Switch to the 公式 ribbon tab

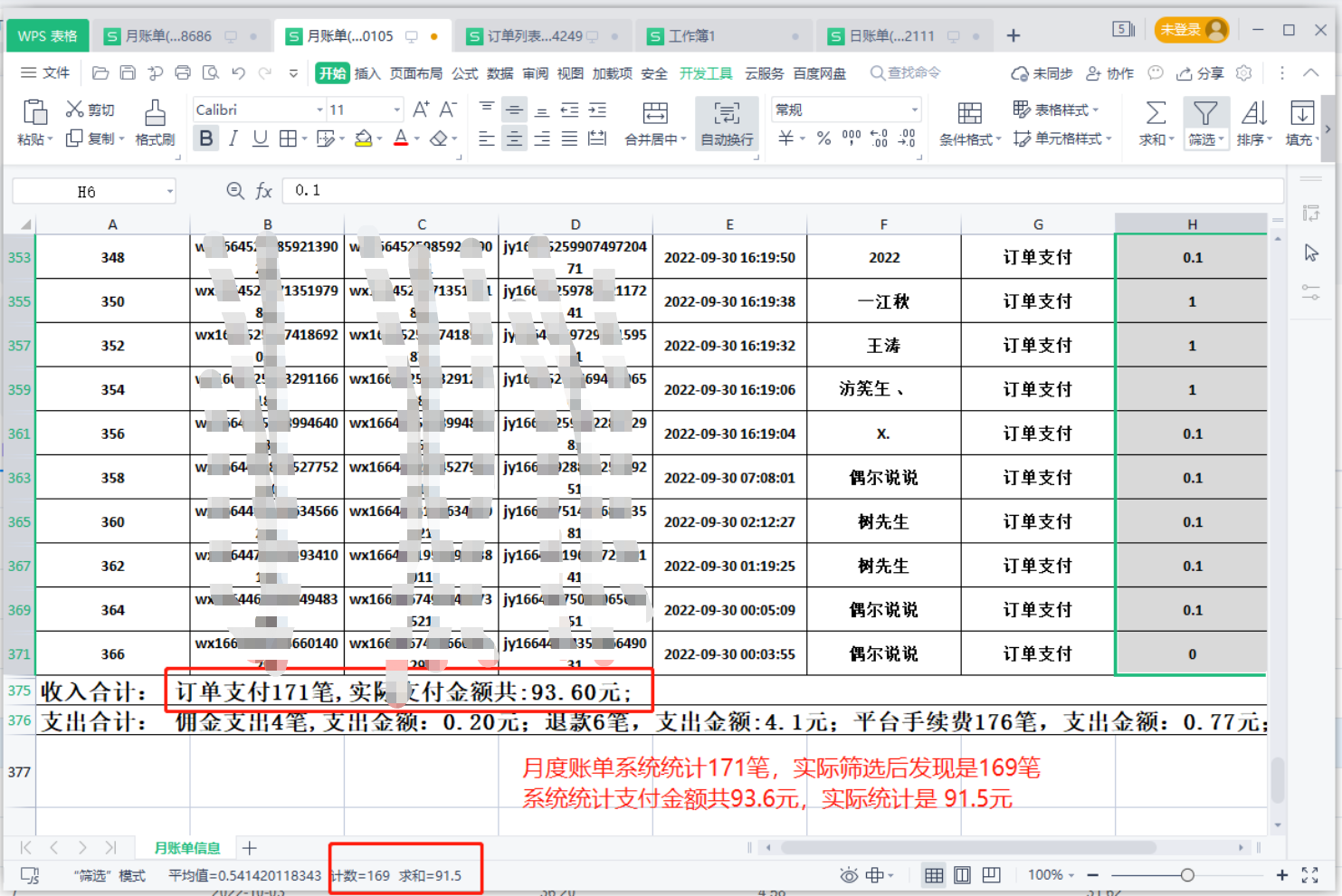point(465,73)
